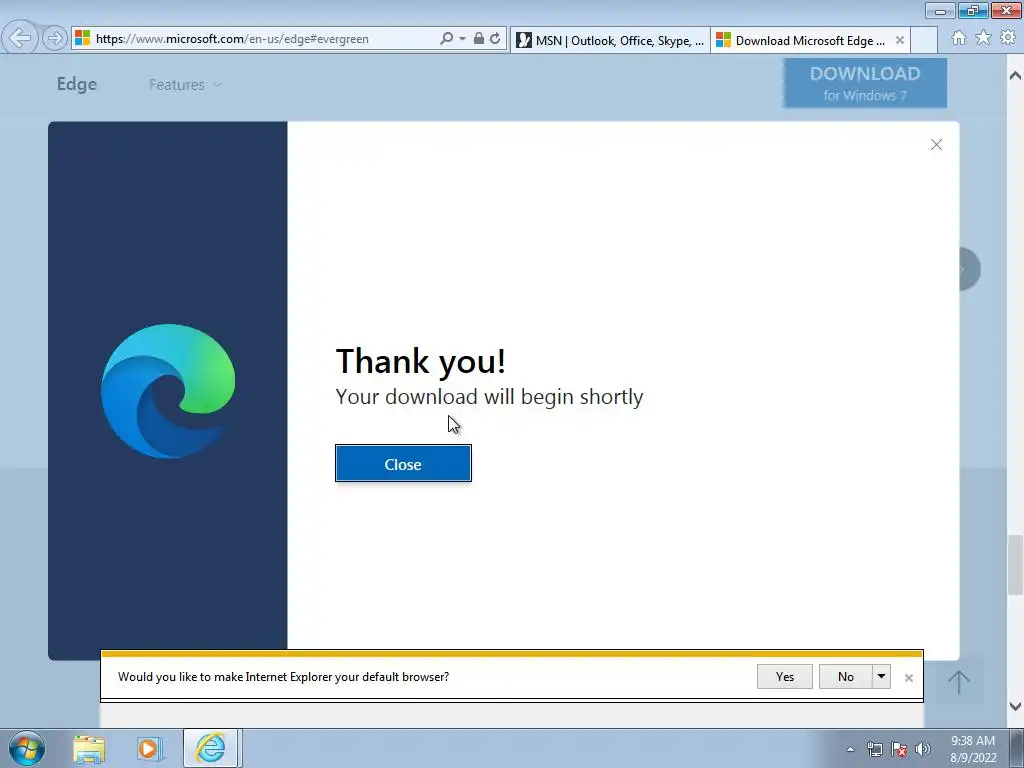Close the default browser notification bar
Image resolution: width=1024 pixels, height=768 pixels.
(908, 678)
